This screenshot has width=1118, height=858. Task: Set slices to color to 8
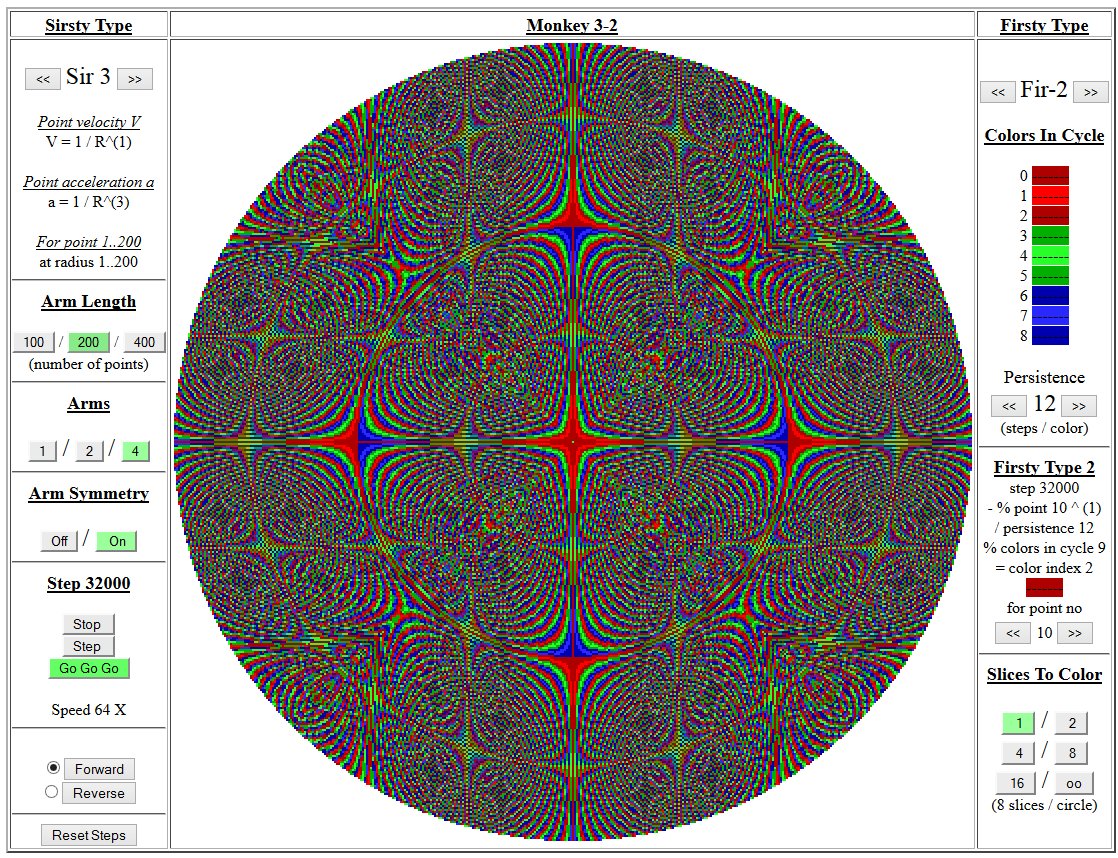1071,753
